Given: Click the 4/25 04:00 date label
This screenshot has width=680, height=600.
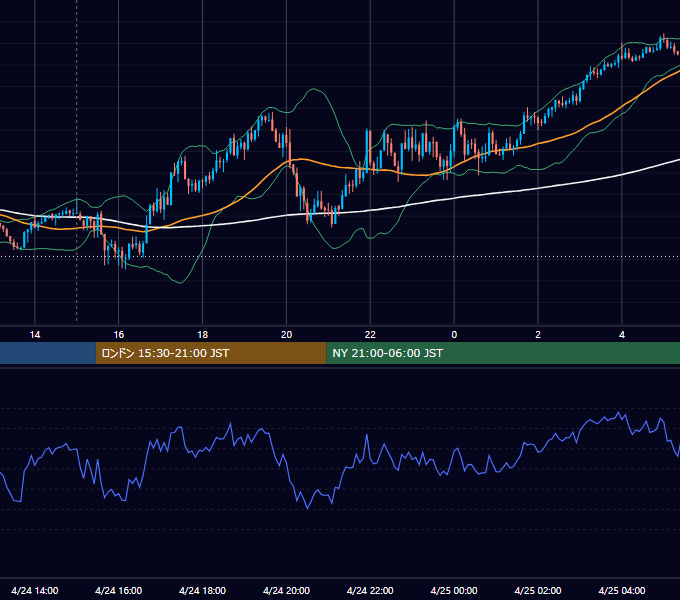Looking at the screenshot, I should pyautogui.click(x=622, y=590).
